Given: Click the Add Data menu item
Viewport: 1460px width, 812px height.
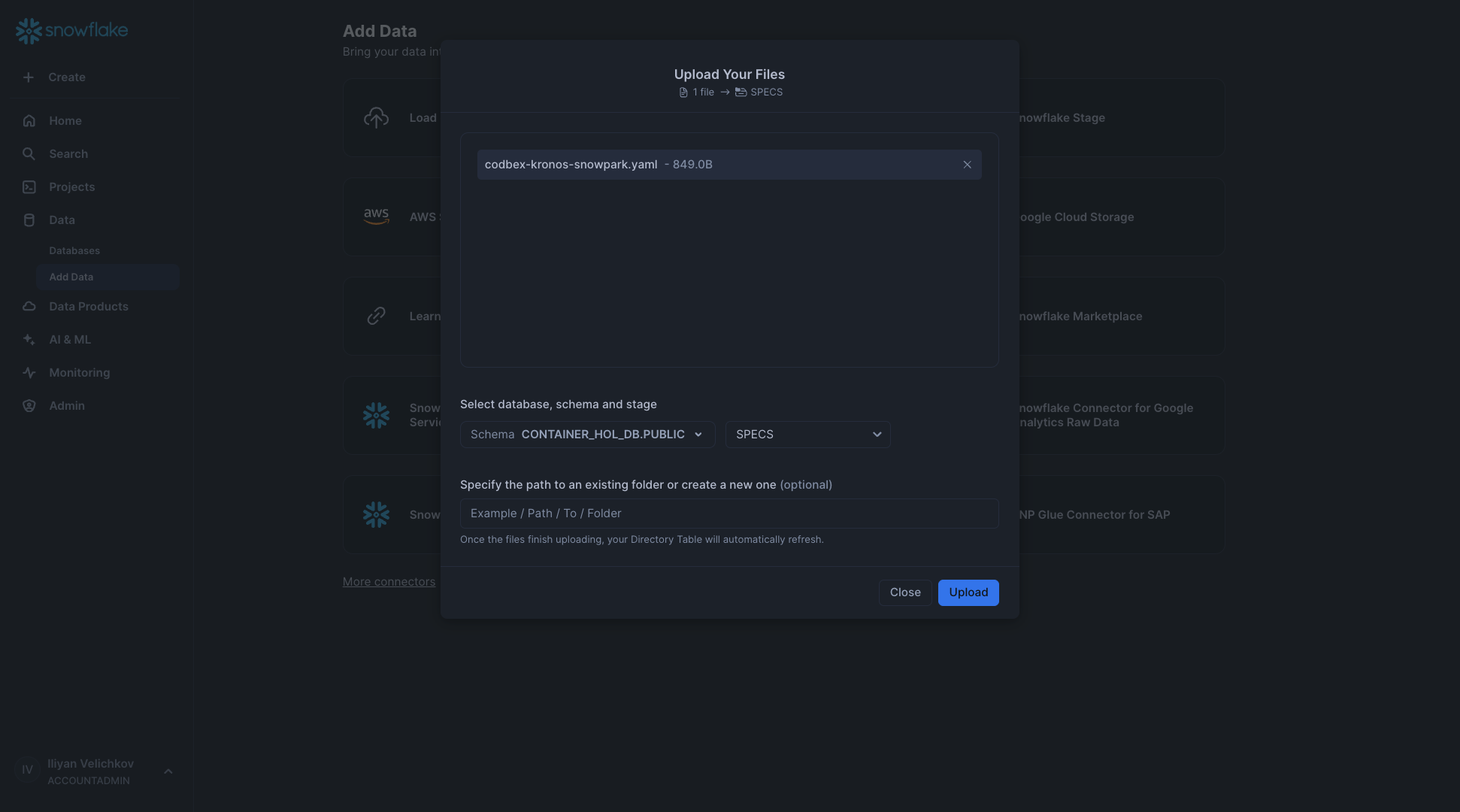Looking at the screenshot, I should tap(71, 277).
